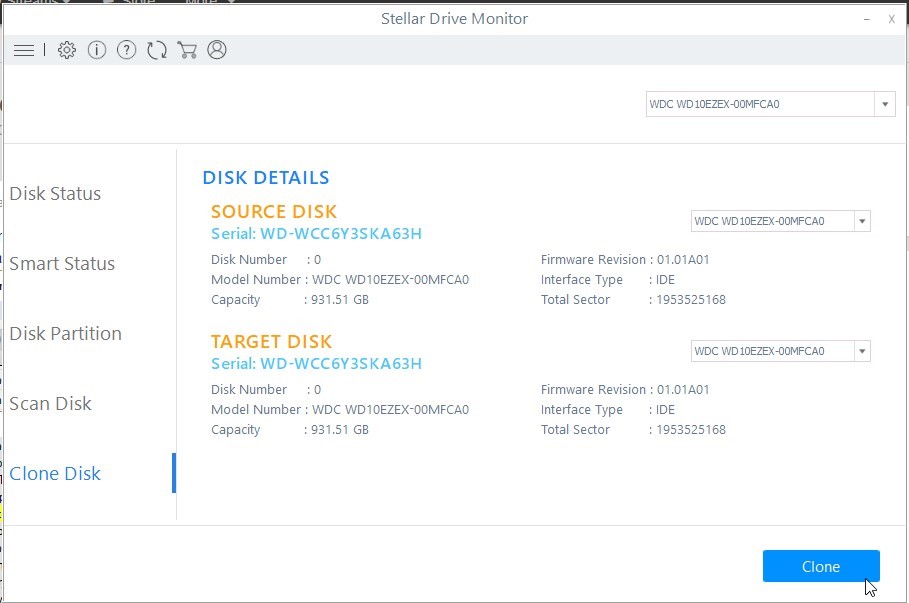Open the Disk Partition tab
Viewport: 909px width, 603px height.
(x=66, y=333)
